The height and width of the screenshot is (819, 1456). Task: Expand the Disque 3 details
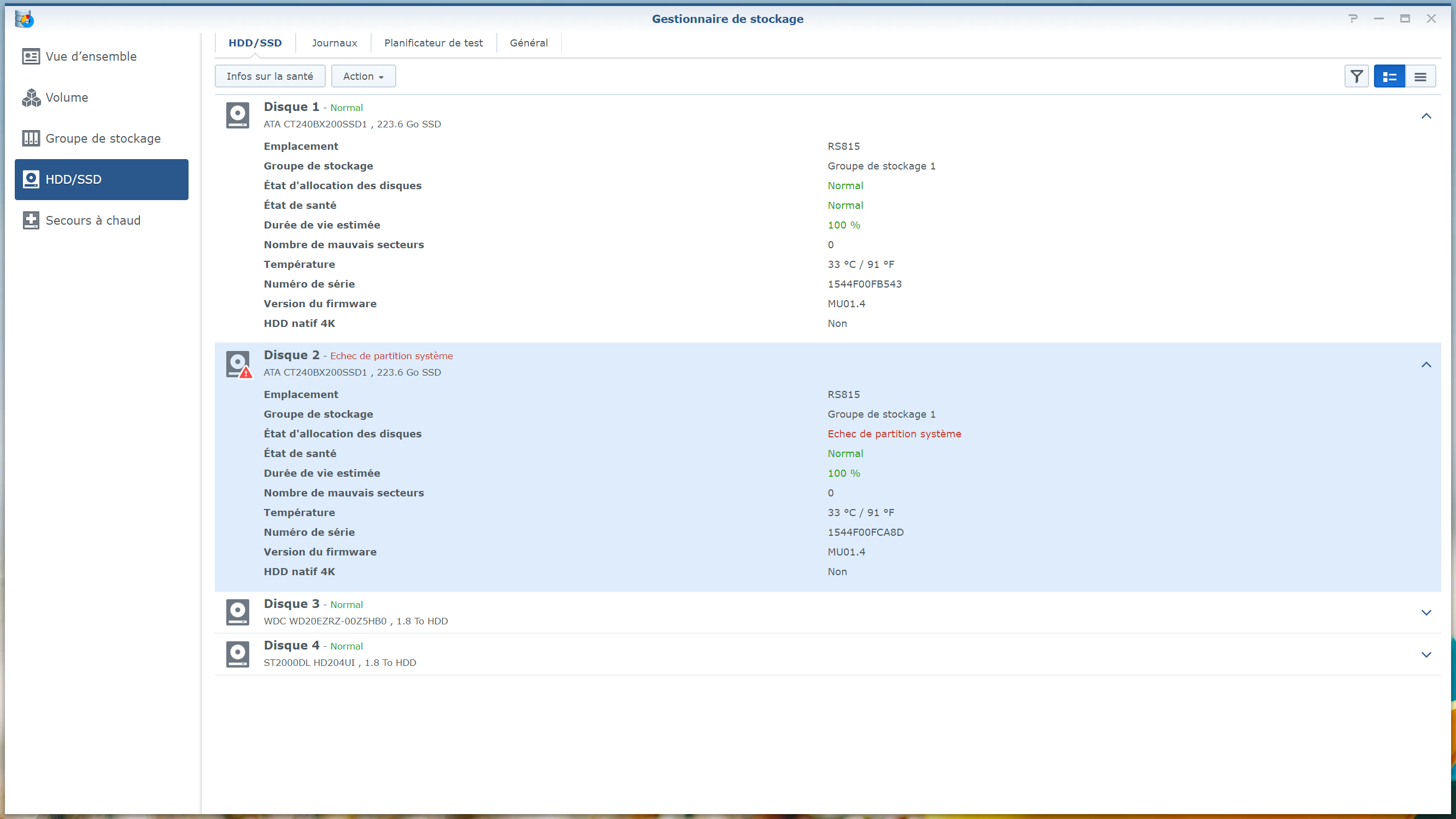[x=1425, y=613]
